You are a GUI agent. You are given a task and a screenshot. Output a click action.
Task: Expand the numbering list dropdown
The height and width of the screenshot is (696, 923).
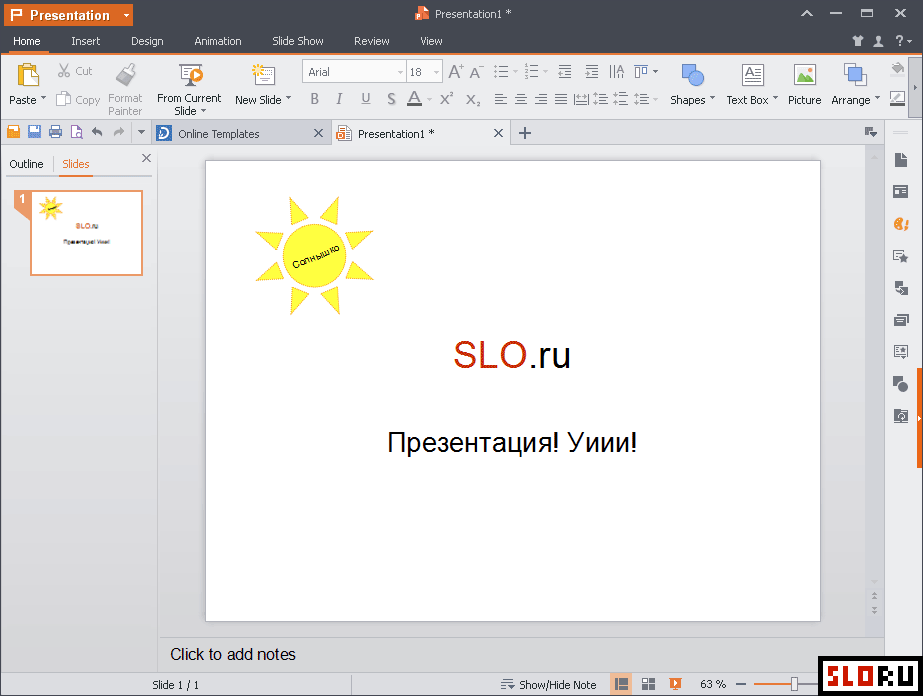[545, 72]
